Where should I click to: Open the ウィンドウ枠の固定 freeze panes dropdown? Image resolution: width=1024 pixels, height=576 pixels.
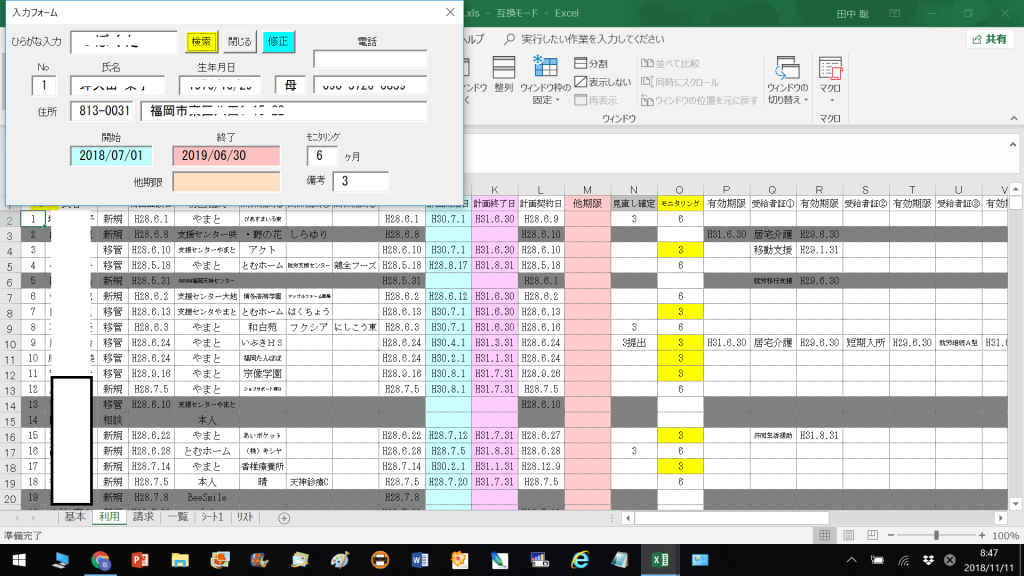(x=546, y=95)
